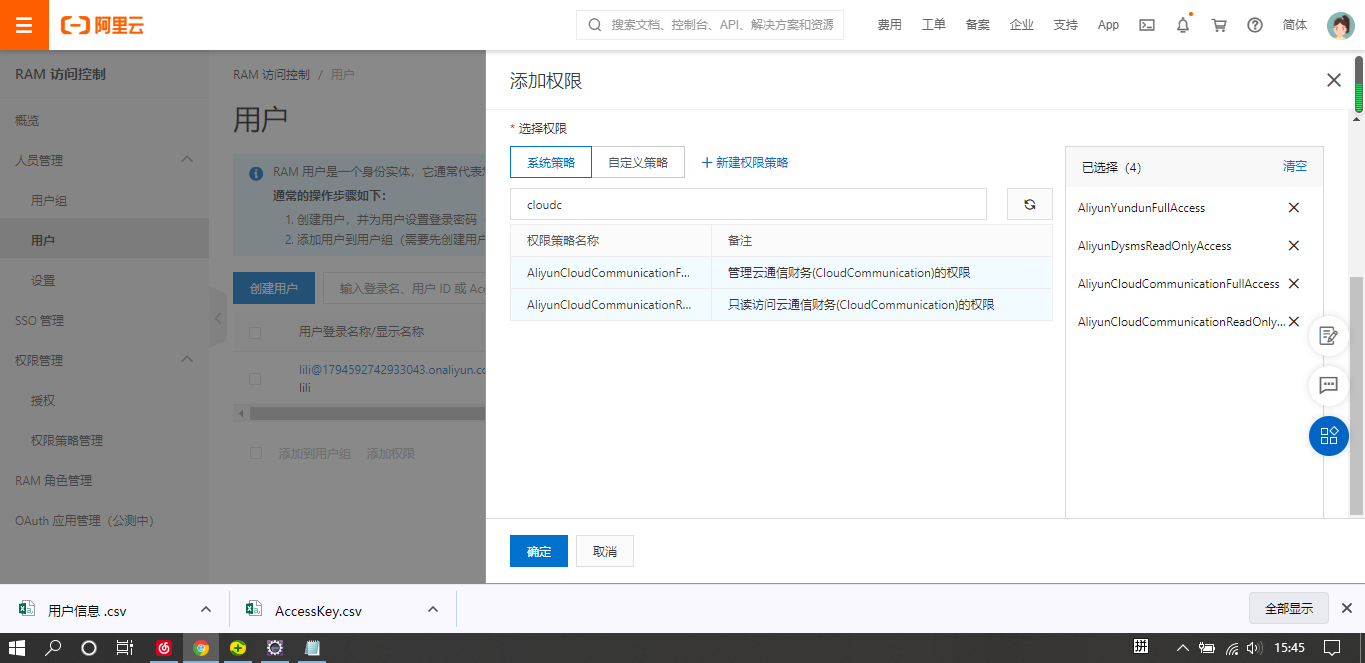Open the hamburger main menu

click(x=24, y=25)
